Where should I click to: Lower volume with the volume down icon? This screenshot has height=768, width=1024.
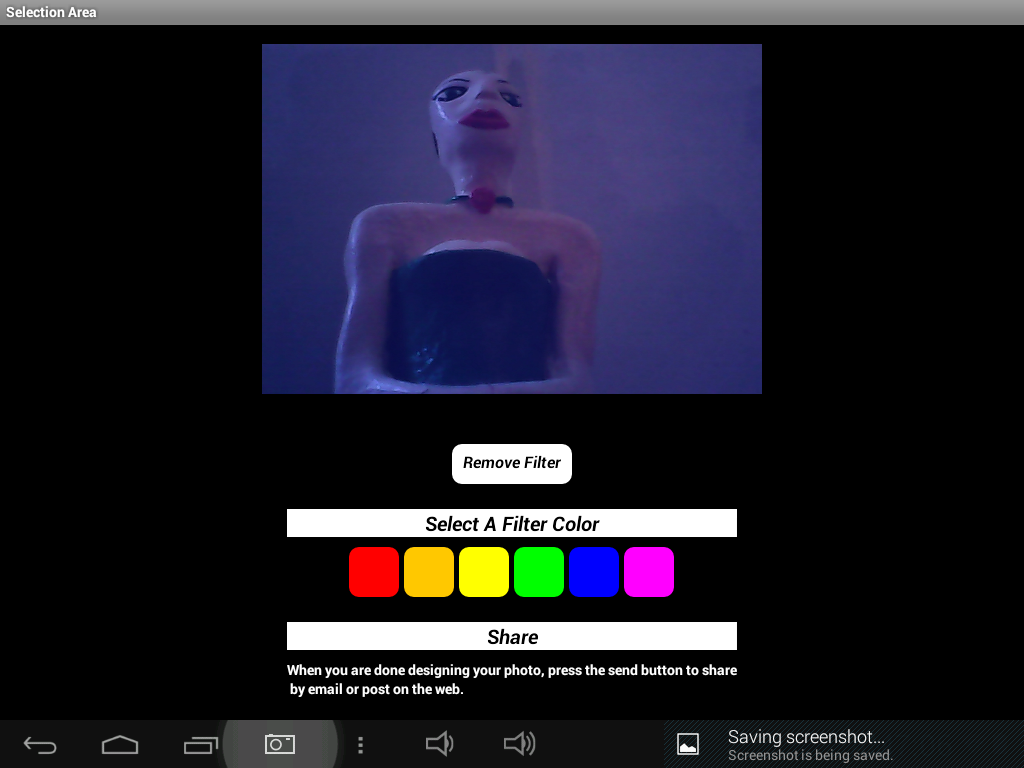coord(439,744)
